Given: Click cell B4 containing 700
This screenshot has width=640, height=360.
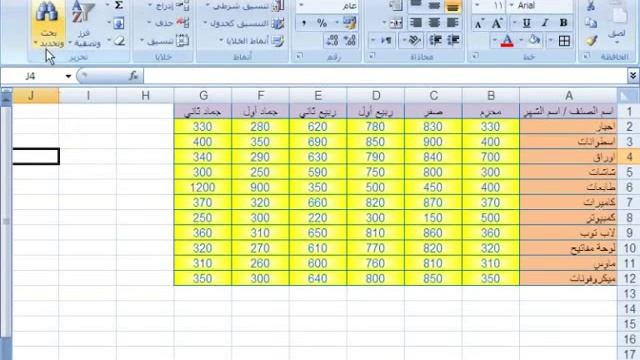Looking at the screenshot, I should tap(491, 157).
